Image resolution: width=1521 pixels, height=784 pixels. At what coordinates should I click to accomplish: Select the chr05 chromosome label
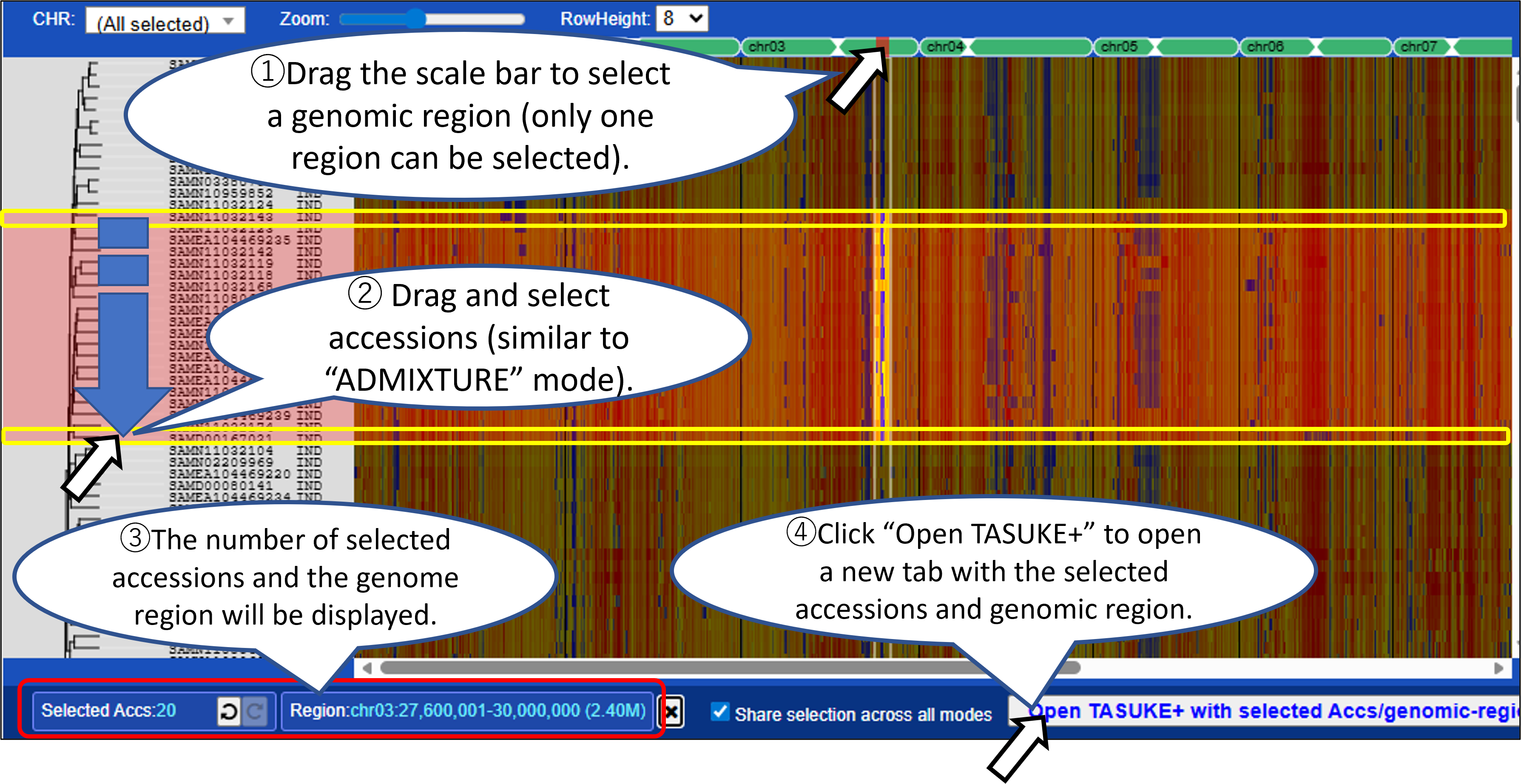[1119, 47]
